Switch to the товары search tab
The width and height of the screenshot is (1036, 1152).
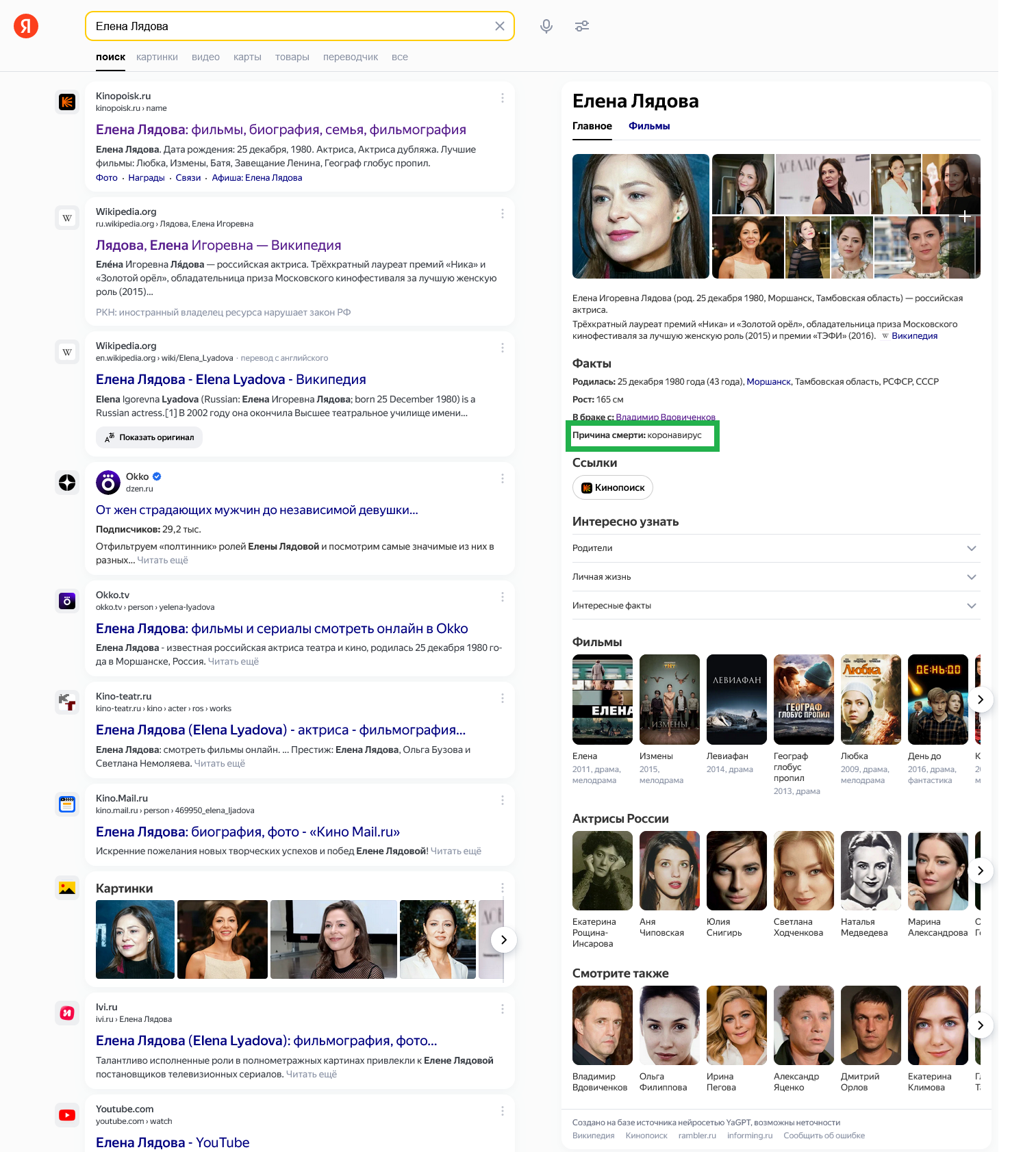tap(292, 57)
